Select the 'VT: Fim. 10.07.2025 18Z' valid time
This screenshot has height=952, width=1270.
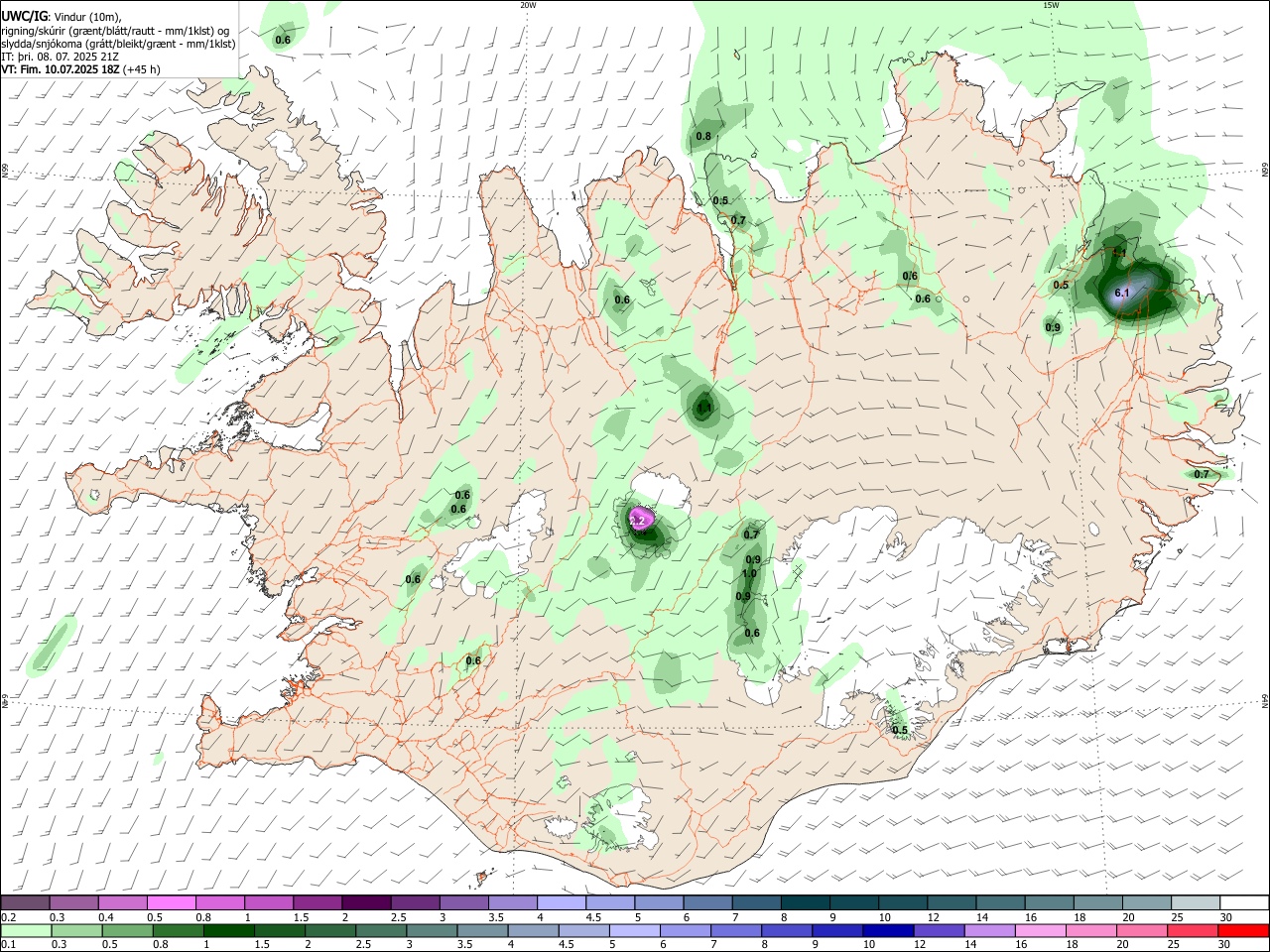61,69
